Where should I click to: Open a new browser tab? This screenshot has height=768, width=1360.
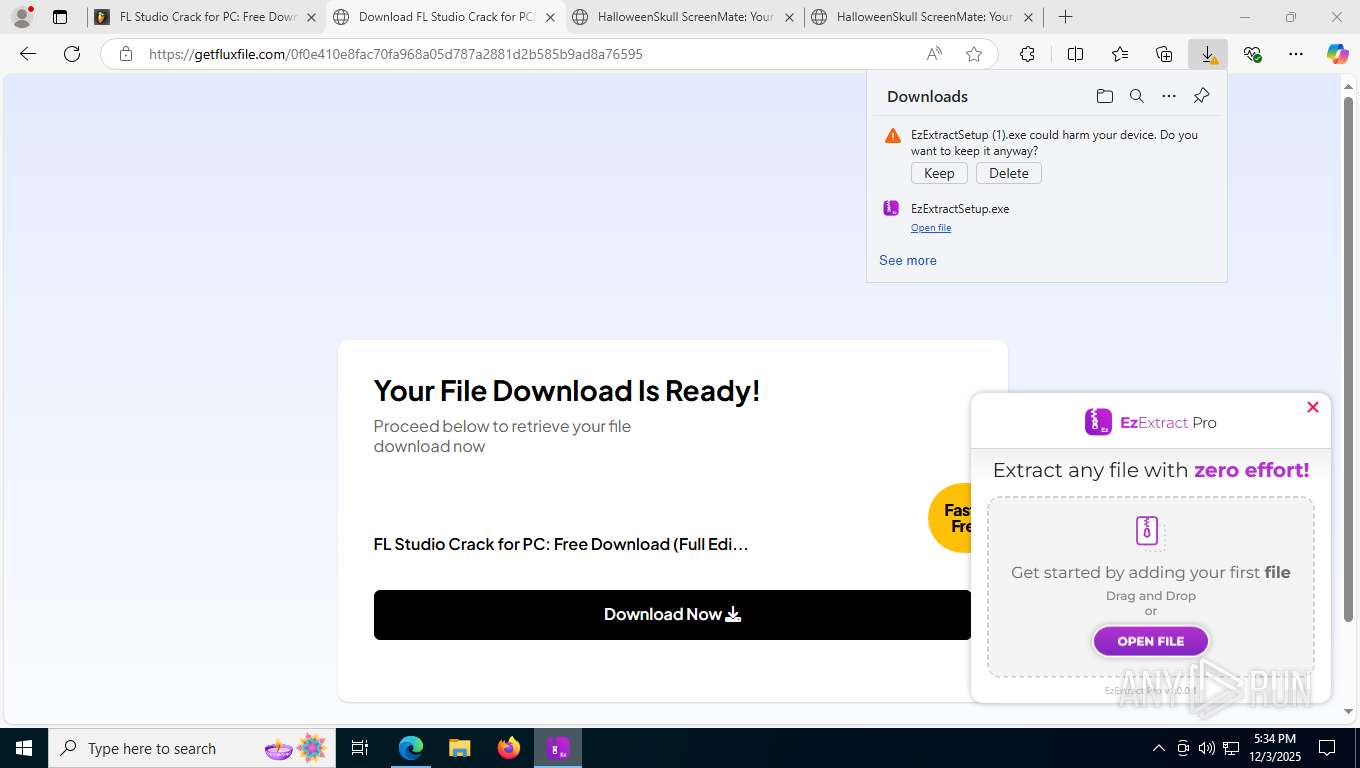click(1066, 17)
